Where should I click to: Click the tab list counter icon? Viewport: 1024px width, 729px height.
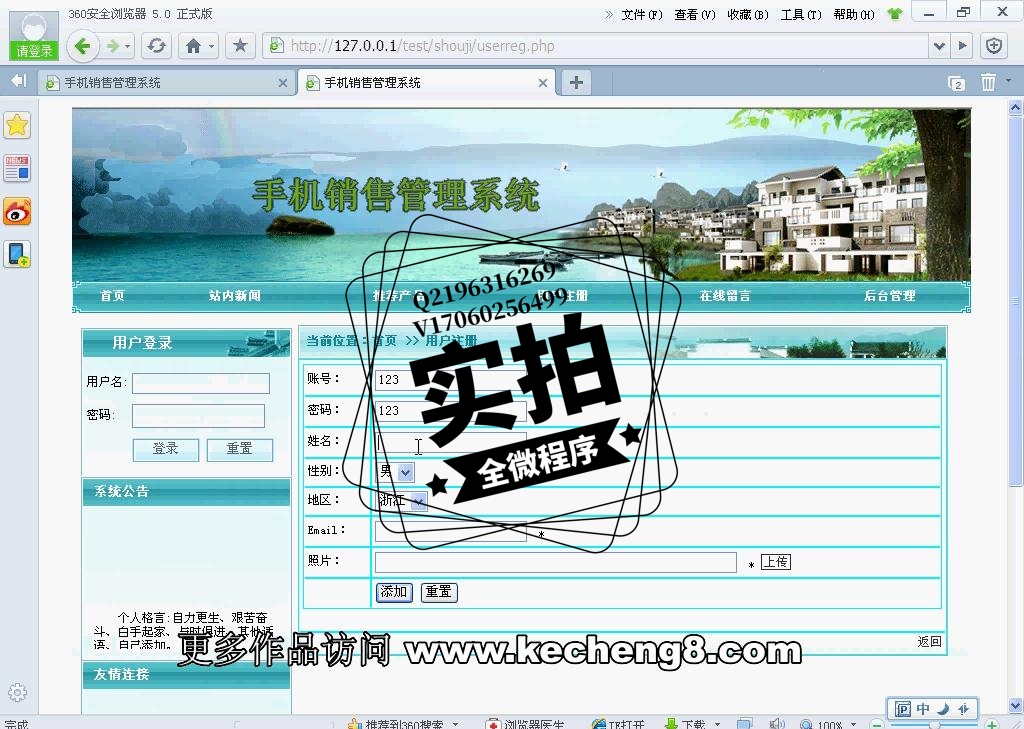[956, 83]
